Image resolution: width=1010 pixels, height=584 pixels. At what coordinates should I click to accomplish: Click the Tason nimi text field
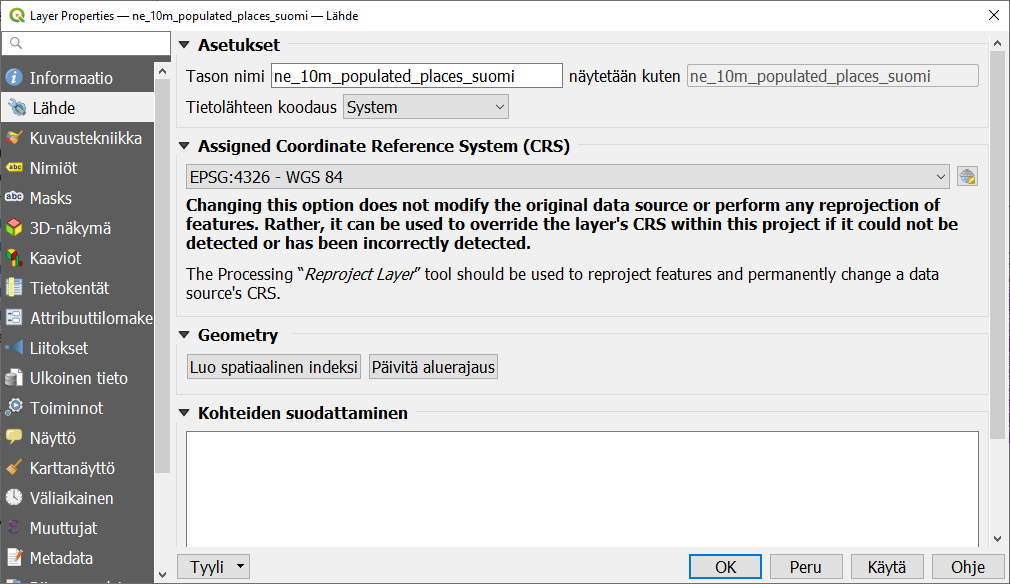pos(416,76)
